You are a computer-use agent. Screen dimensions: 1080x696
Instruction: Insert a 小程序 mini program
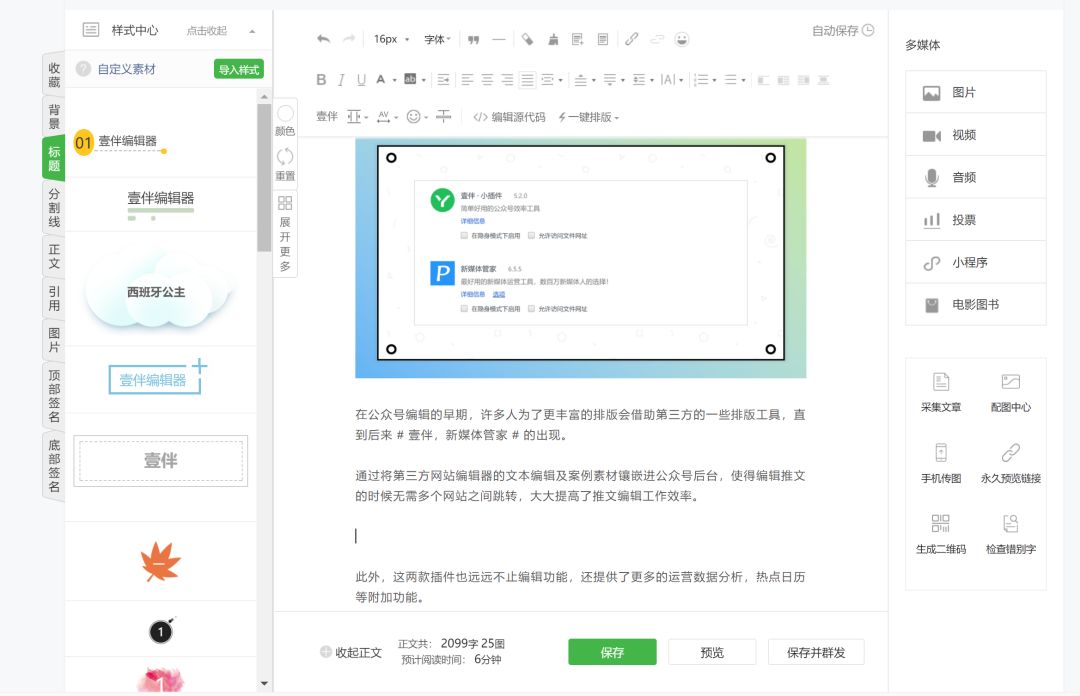coord(975,263)
